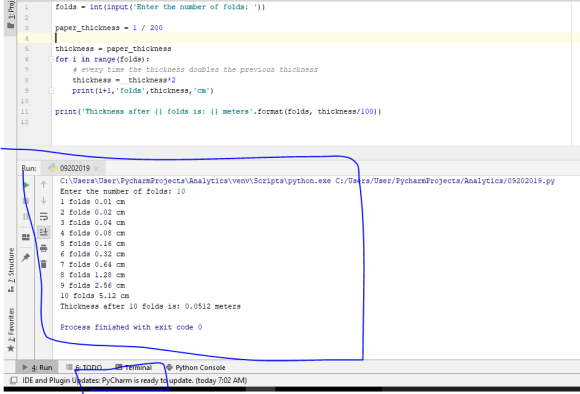
Task: Click line number 3 in the gutter
Action: (26, 28)
